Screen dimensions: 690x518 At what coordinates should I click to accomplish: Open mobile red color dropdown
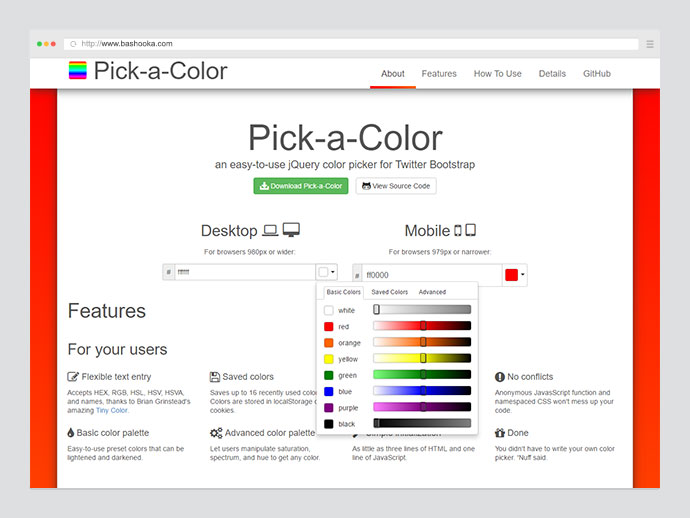[x=514, y=275]
